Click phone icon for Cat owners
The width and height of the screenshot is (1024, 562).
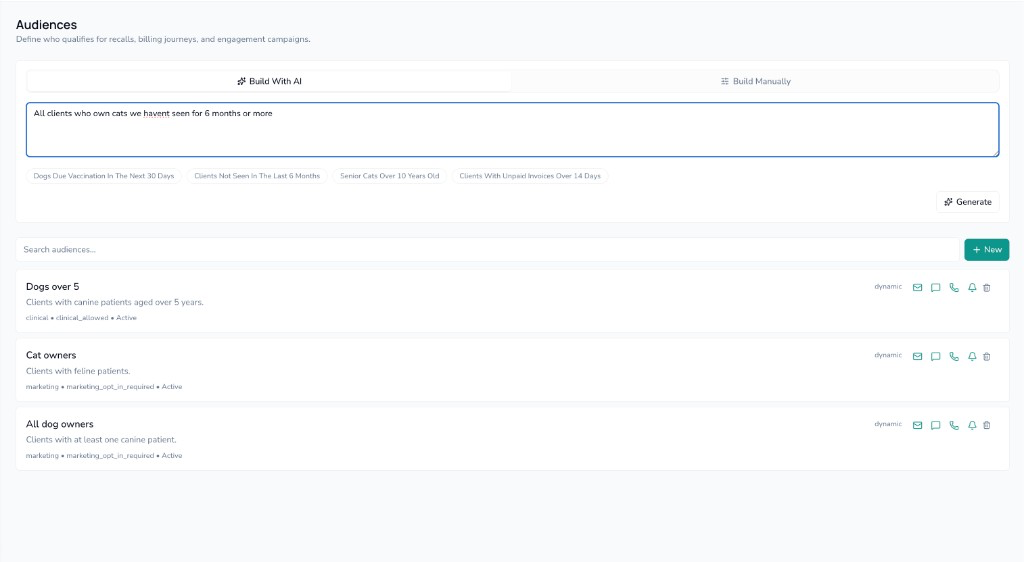[x=954, y=356]
